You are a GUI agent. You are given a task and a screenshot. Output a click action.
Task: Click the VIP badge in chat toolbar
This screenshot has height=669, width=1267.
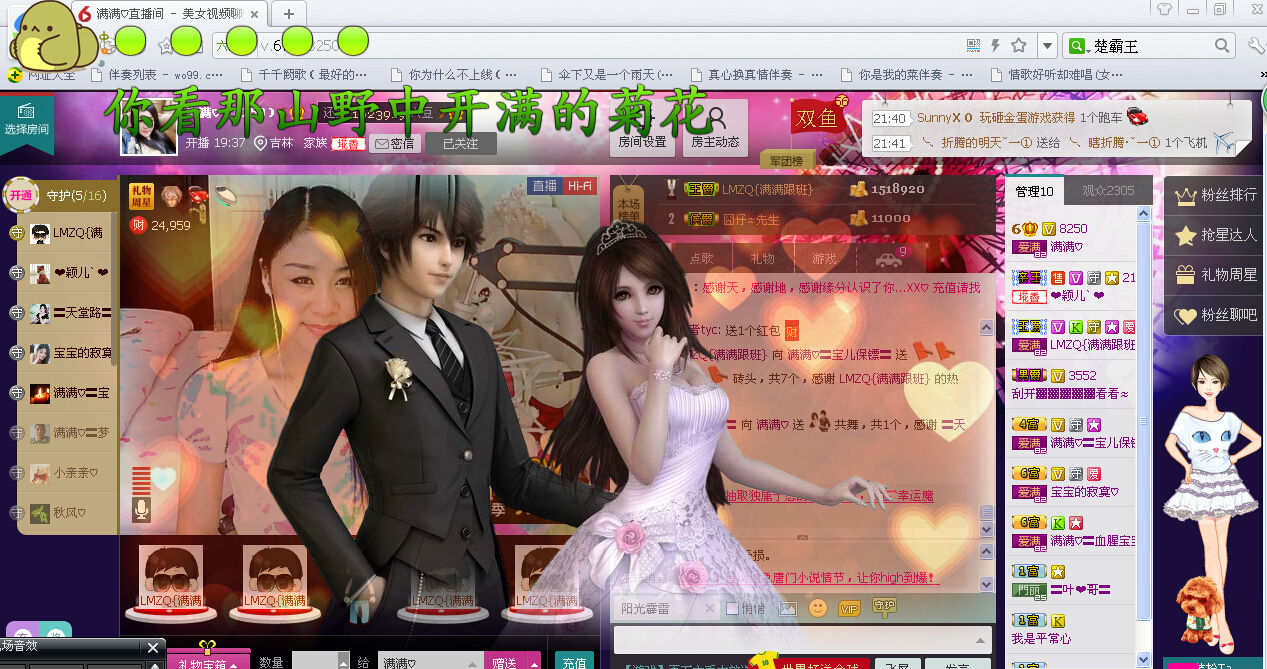point(850,608)
